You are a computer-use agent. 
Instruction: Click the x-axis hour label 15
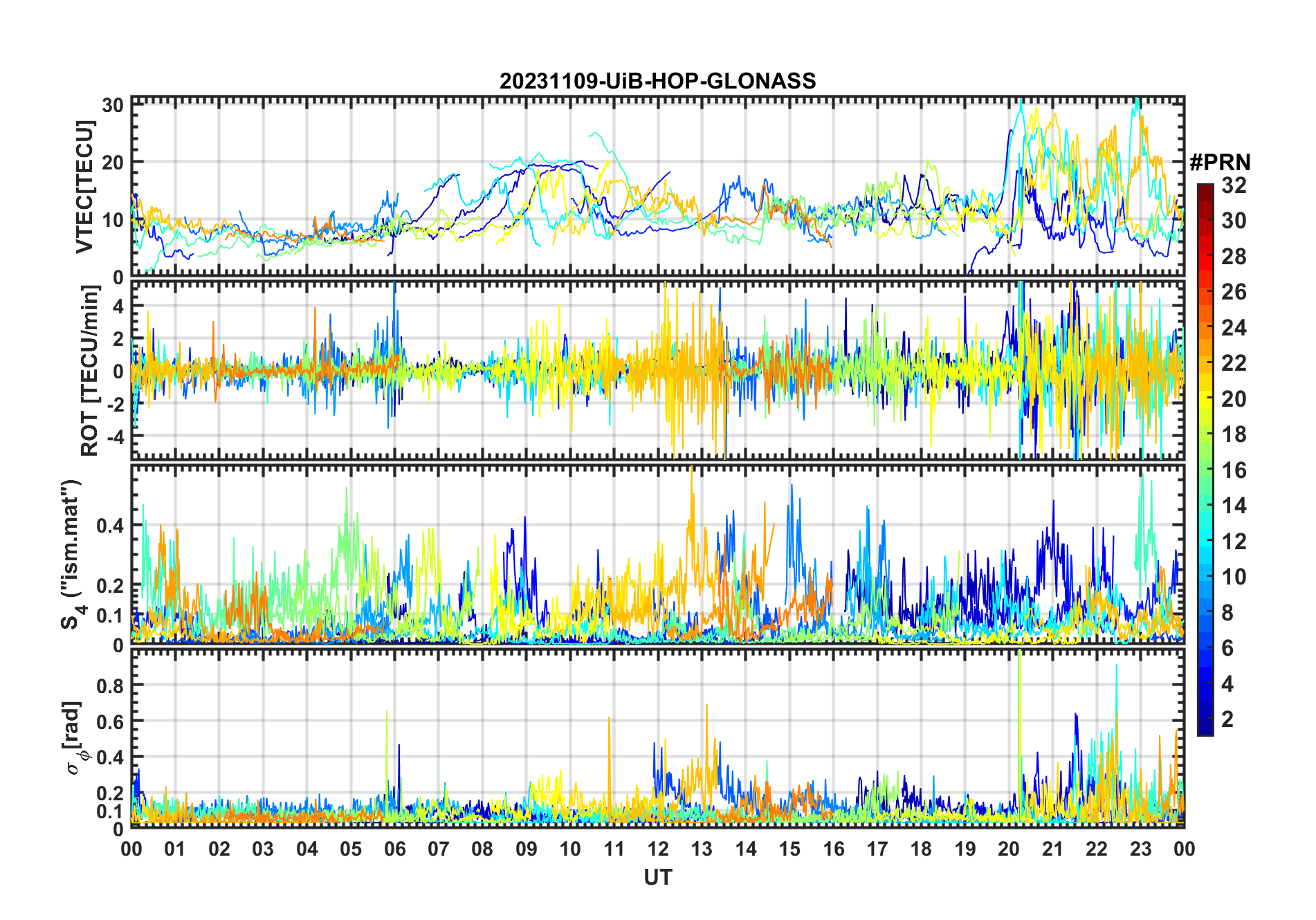point(789,849)
